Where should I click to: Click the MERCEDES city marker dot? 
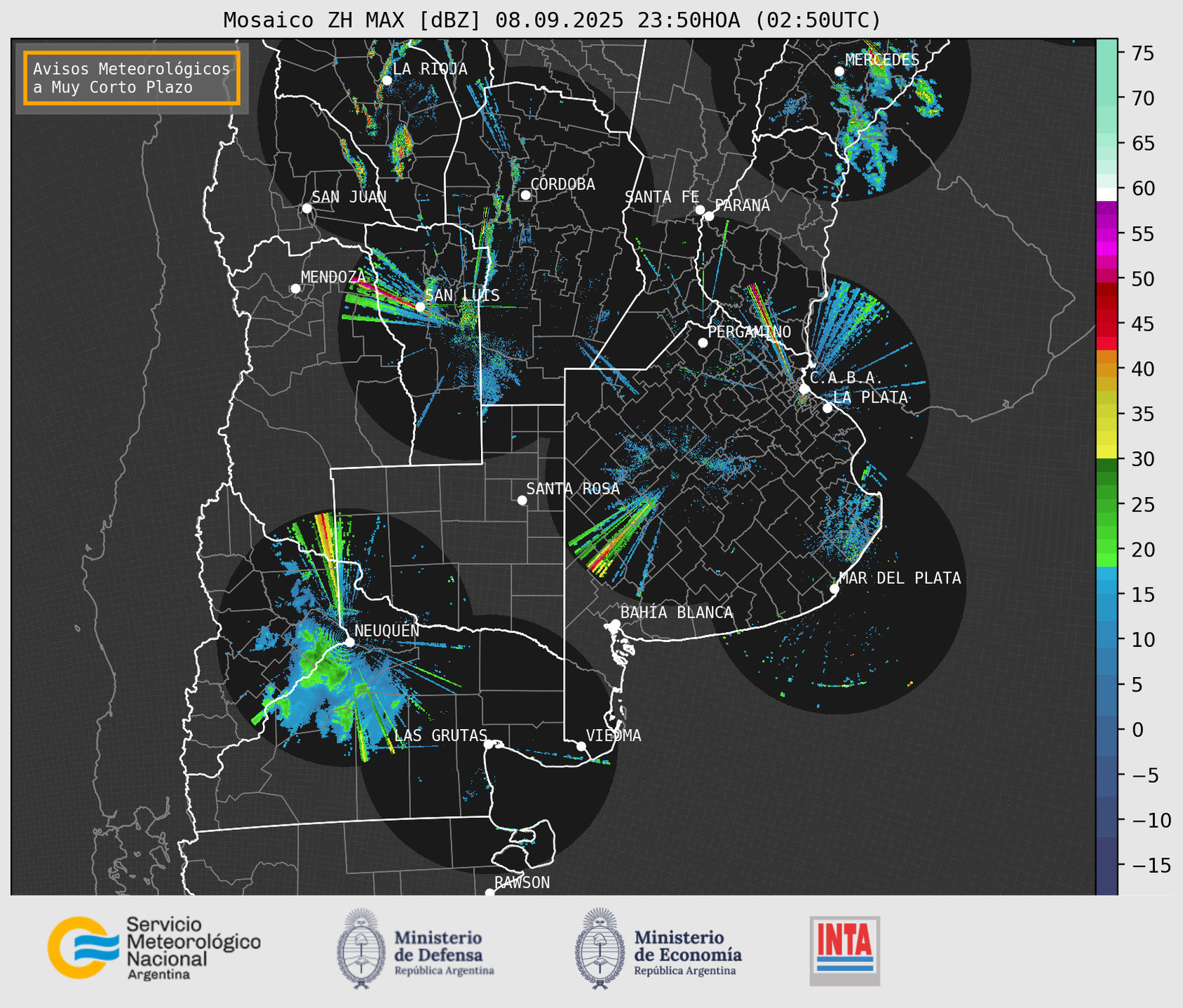(839, 71)
